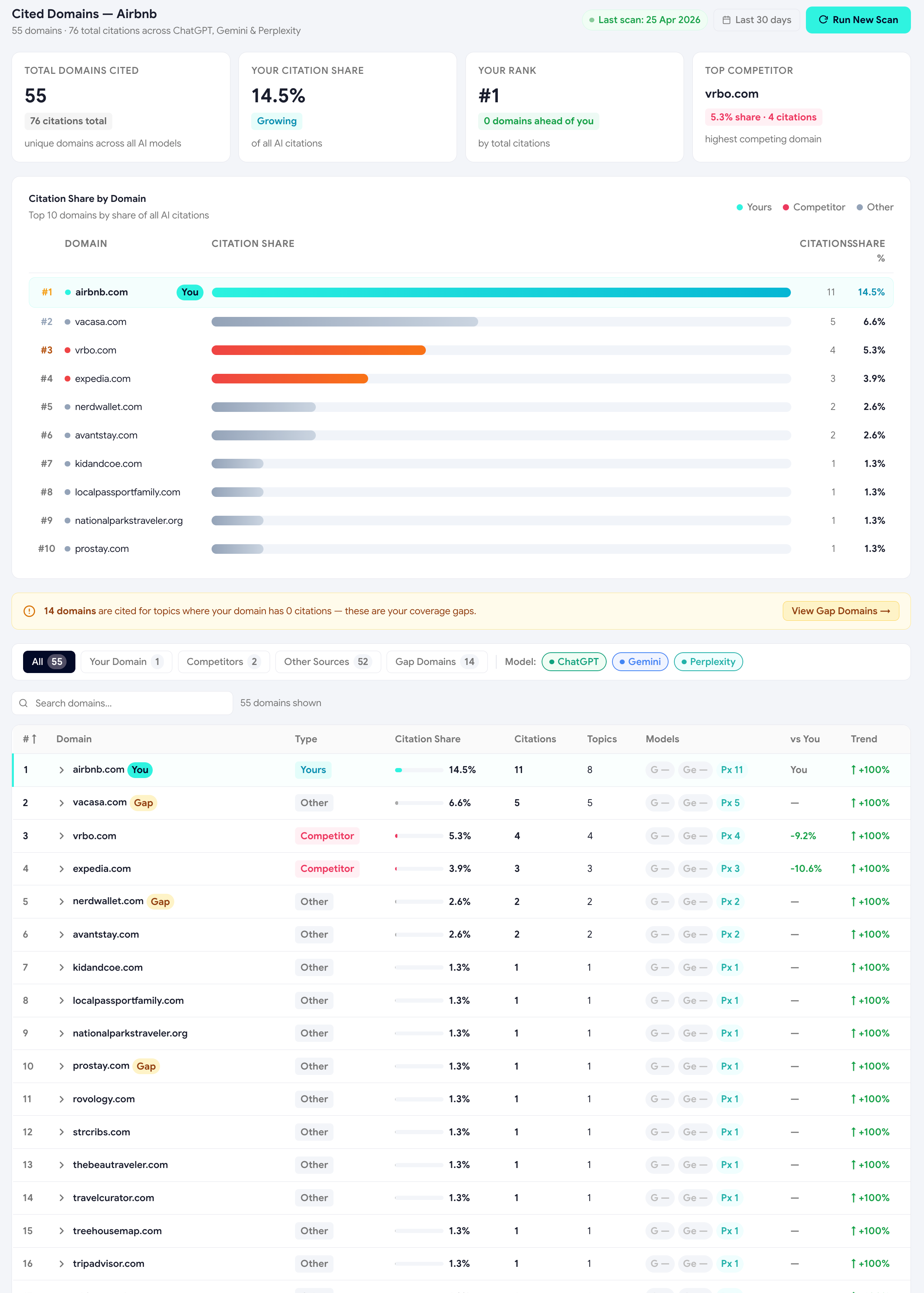Click the Gap badge next to vacasa.com
This screenshot has width=924, height=1293.
point(143,803)
